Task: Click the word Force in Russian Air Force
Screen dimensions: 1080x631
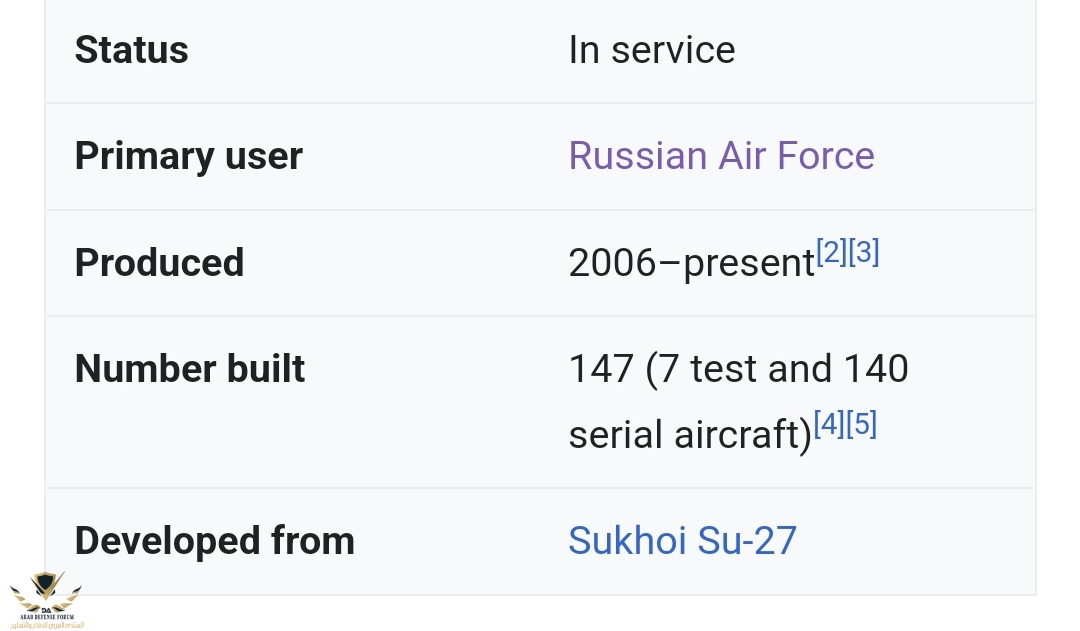Action: pyautogui.click(x=825, y=156)
